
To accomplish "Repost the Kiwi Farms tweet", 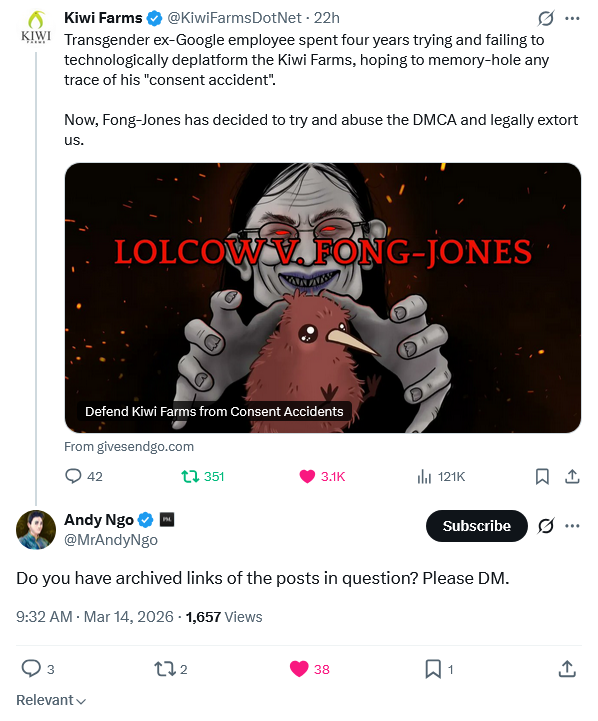I will click(203, 476).
